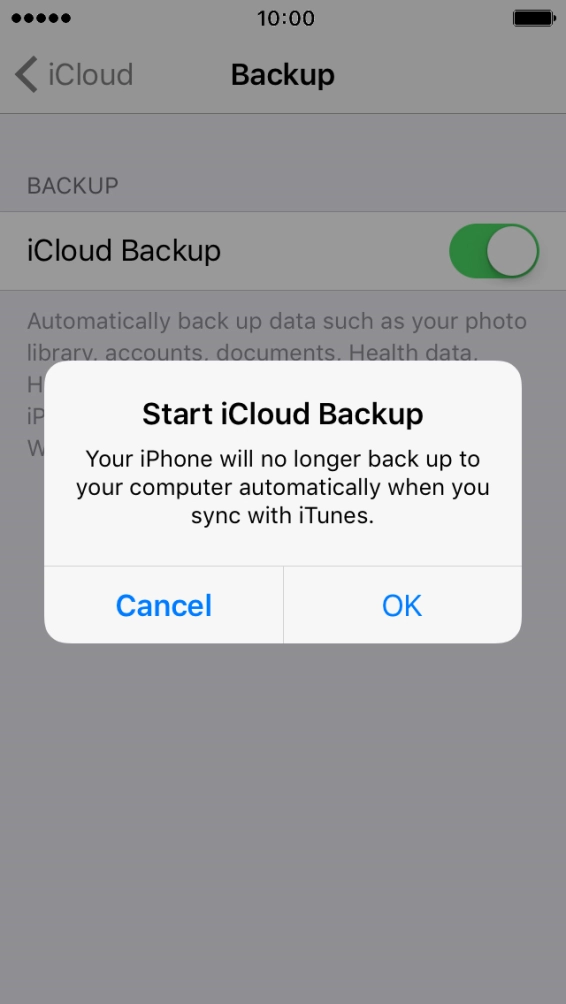This screenshot has width=566, height=1004.
Task: Confirm the backup dialog with OK
Action: (x=402, y=605)
